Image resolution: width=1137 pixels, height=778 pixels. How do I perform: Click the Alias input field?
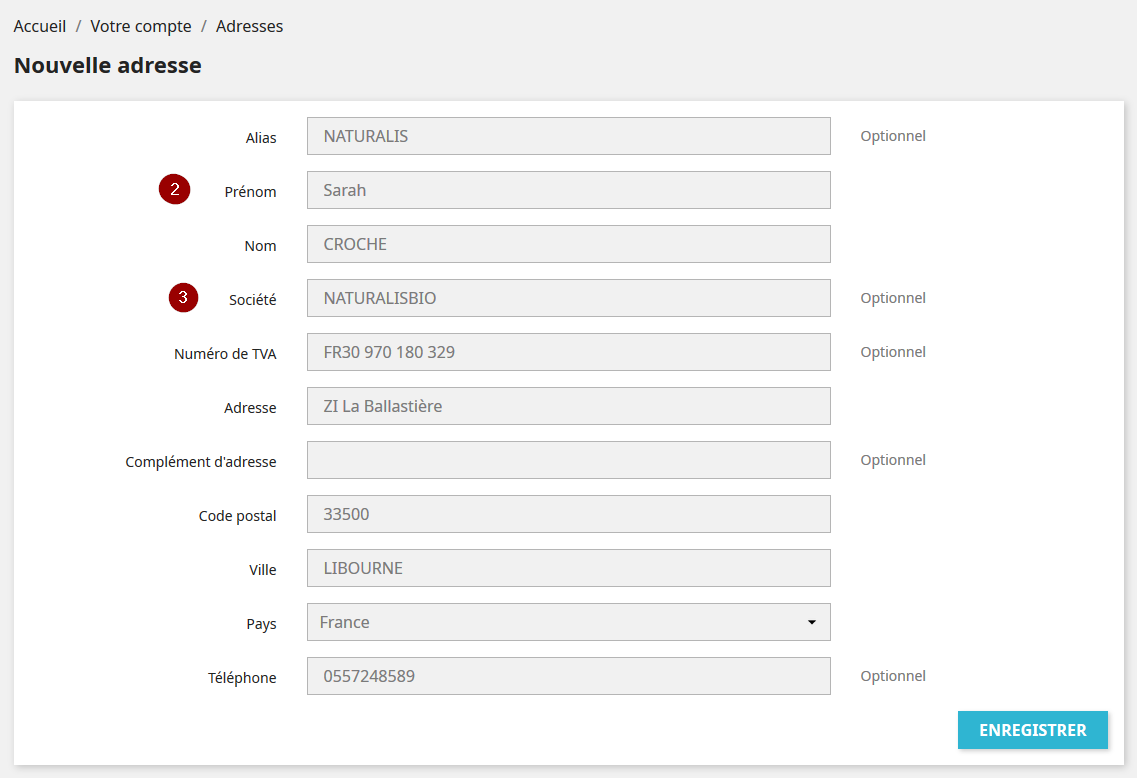568,136
